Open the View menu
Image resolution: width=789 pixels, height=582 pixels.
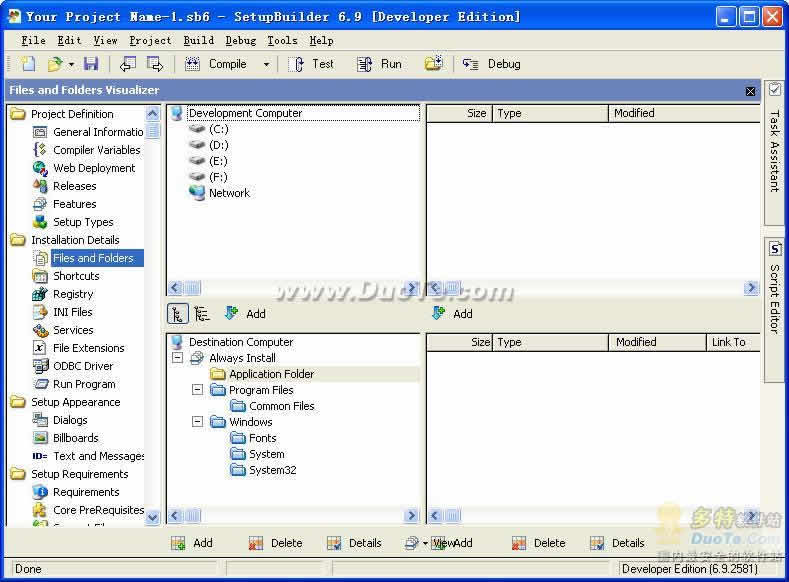105,40
